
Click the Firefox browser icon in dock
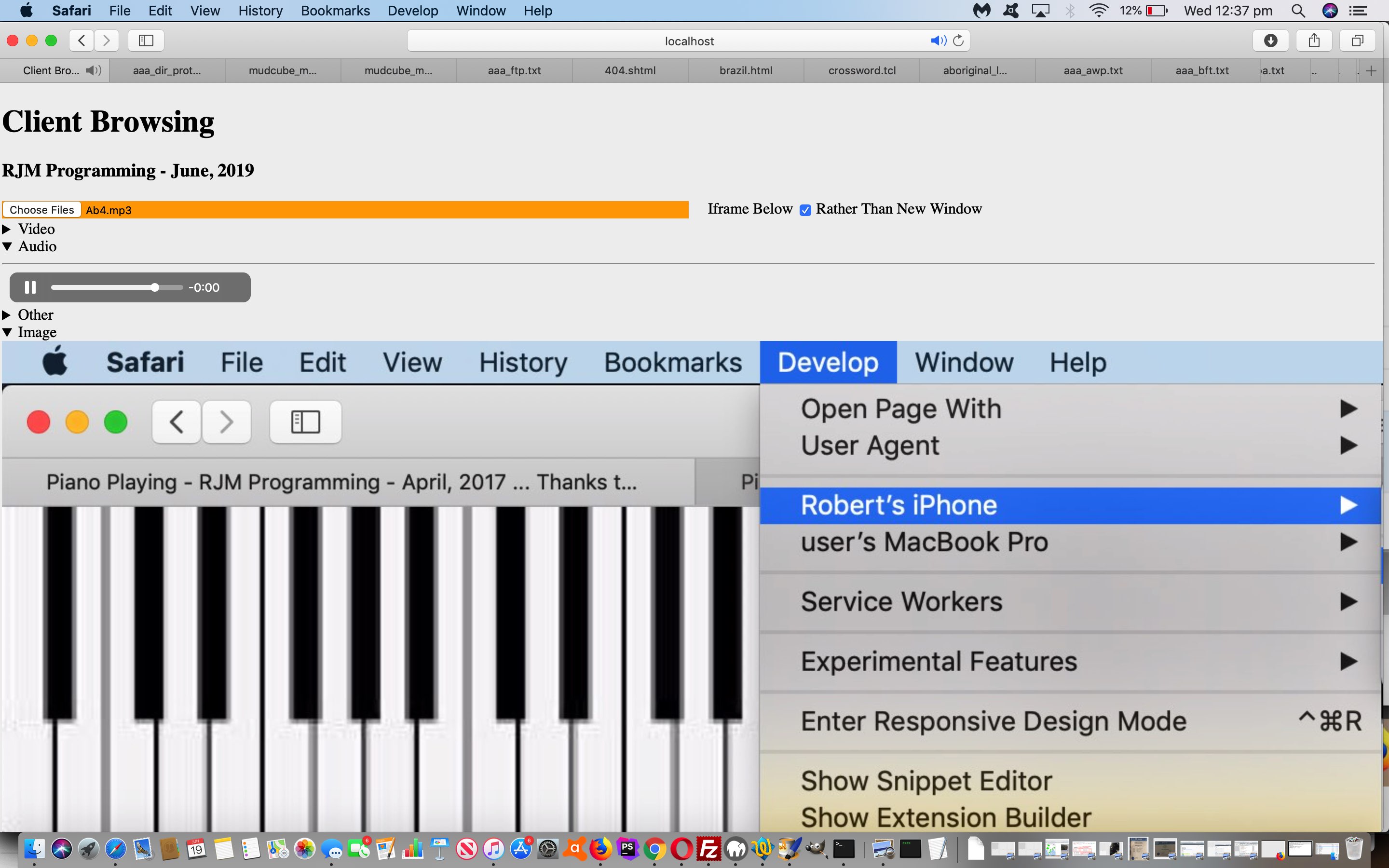click(601, 849)
